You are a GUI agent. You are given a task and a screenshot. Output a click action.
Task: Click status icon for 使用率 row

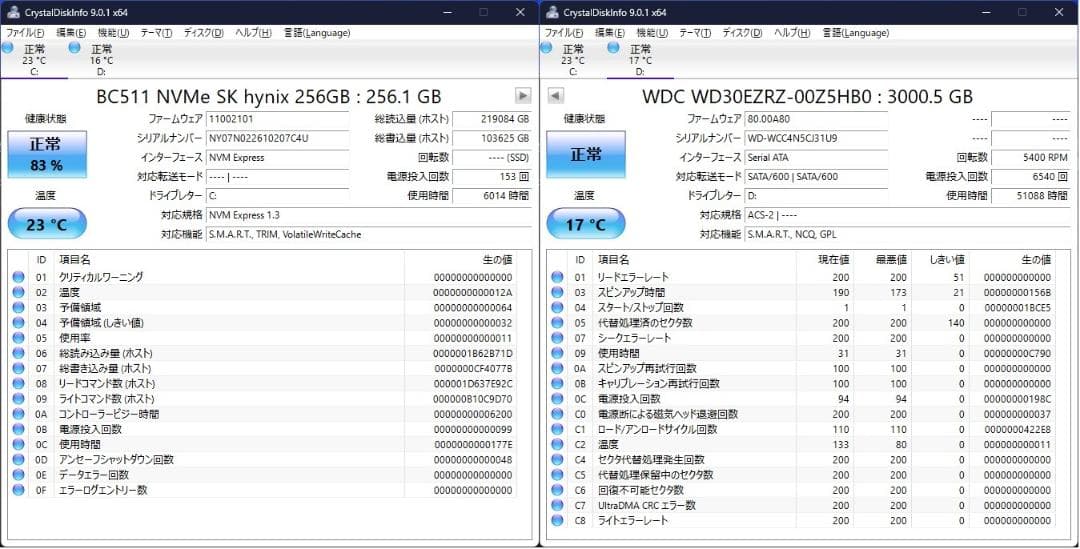coord(18,338)
